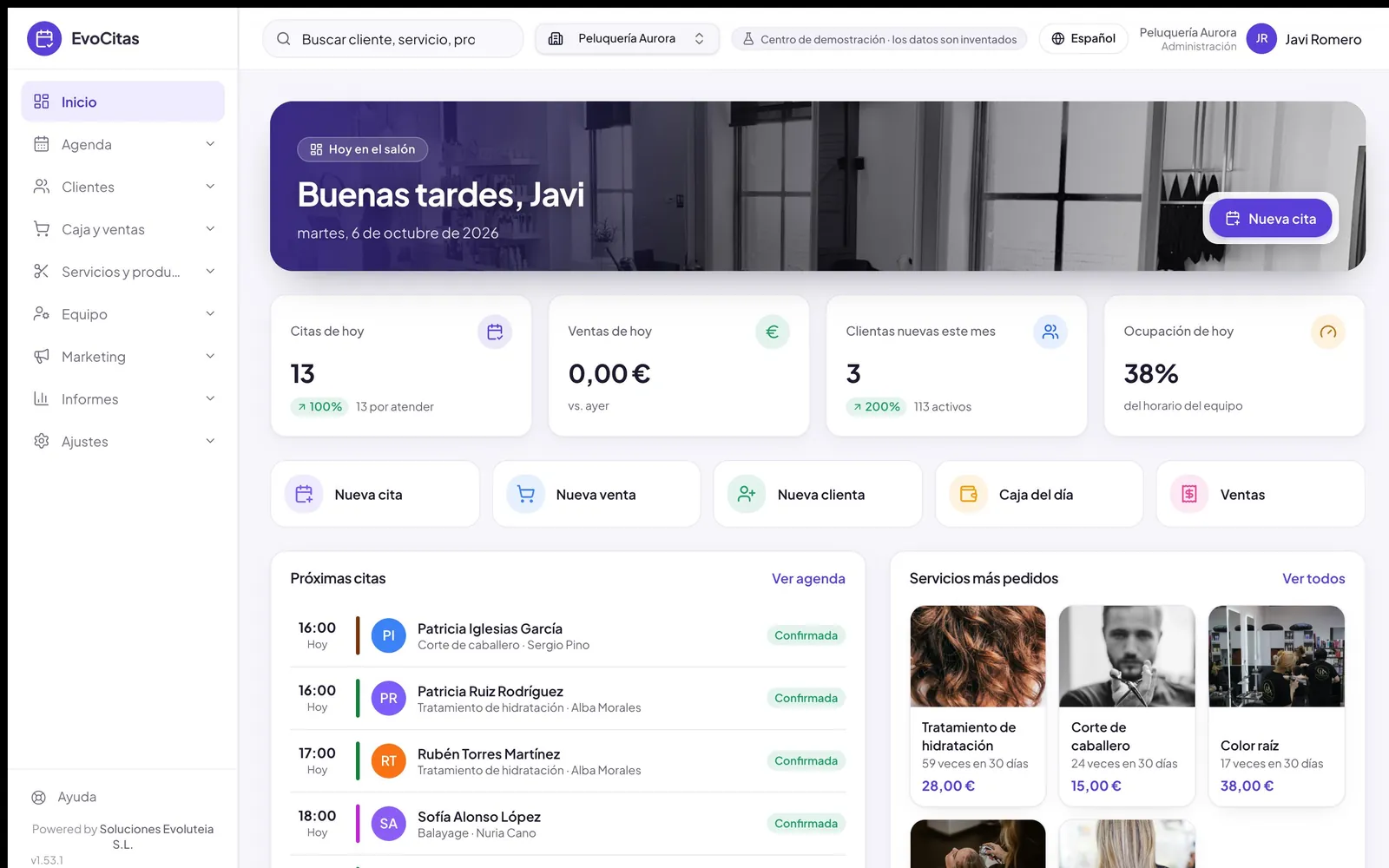Click the gauge icon on Ocupación de hoy card
The image size is (1389, 868).
click(x=1328, y=332)
